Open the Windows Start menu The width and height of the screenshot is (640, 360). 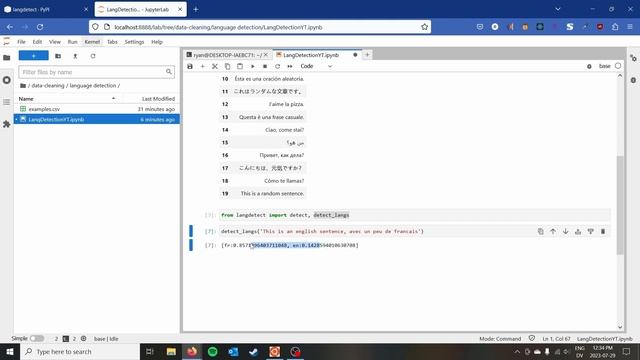pyautogui.click(x=10, y=351)
